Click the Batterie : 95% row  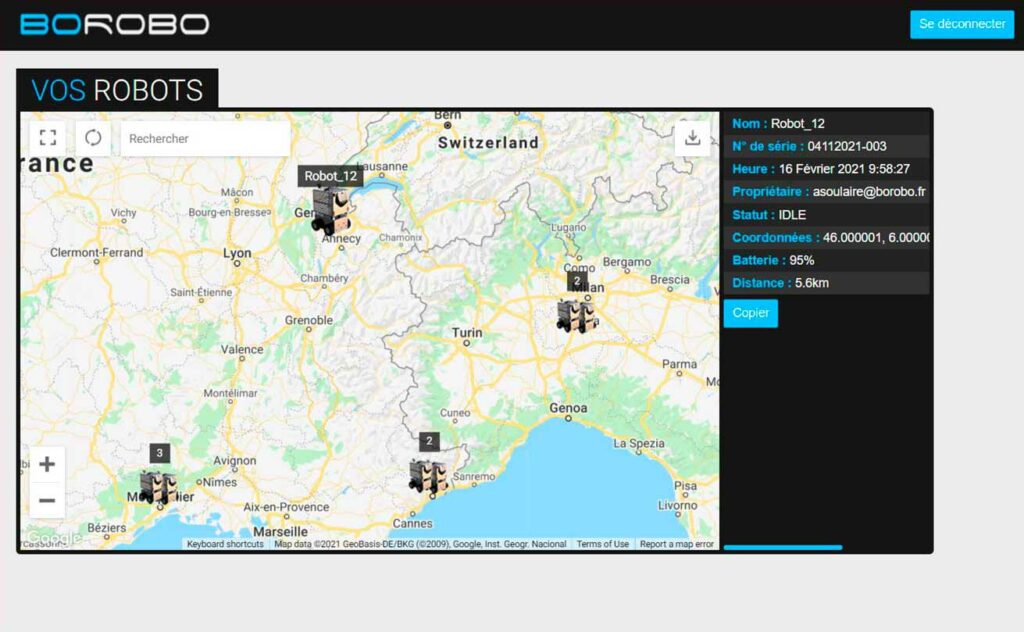pyautogui.click(x=826, y=261)
